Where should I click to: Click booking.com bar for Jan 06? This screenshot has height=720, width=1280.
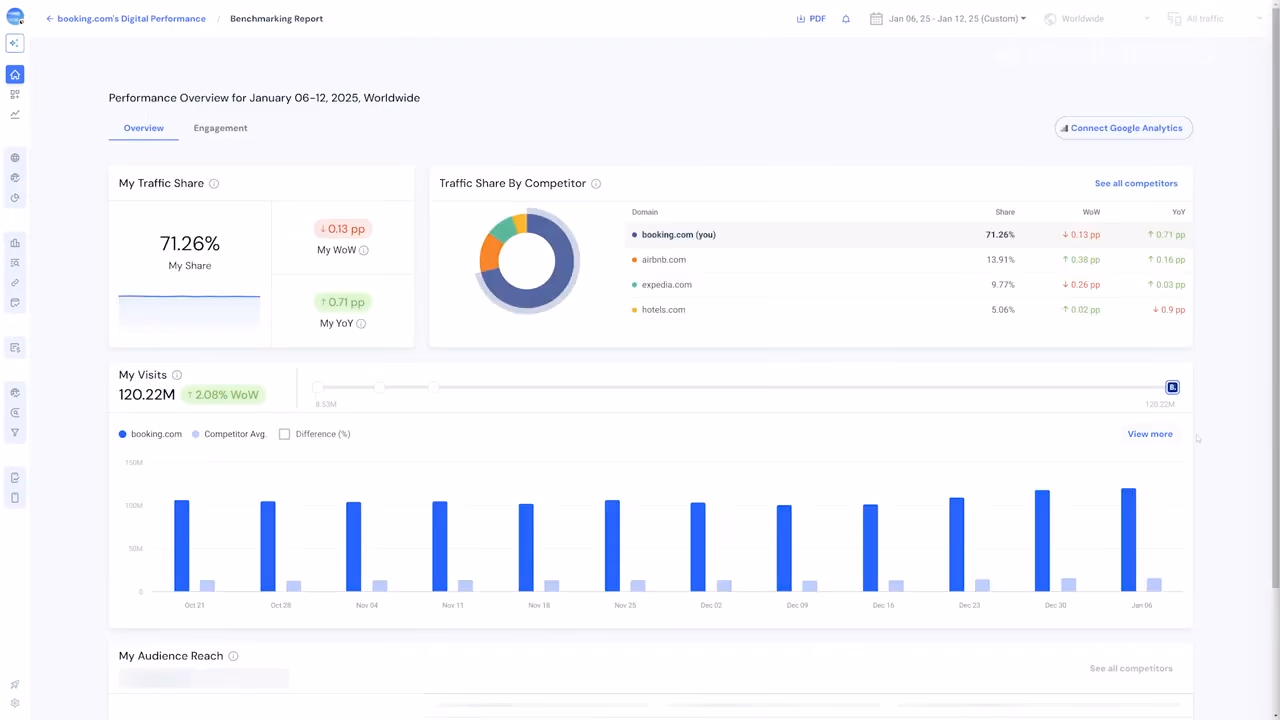[x=1128, y=540]
